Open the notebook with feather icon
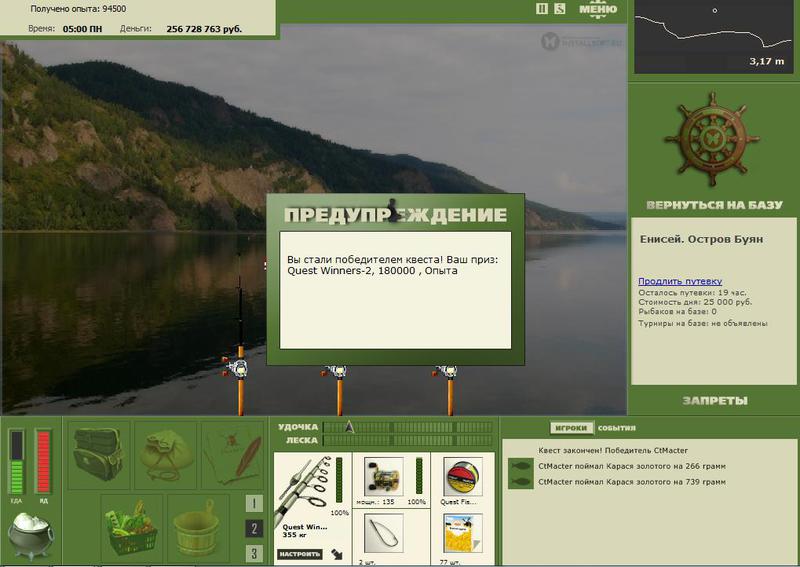The image size is (800, 567). coord(232,455)
